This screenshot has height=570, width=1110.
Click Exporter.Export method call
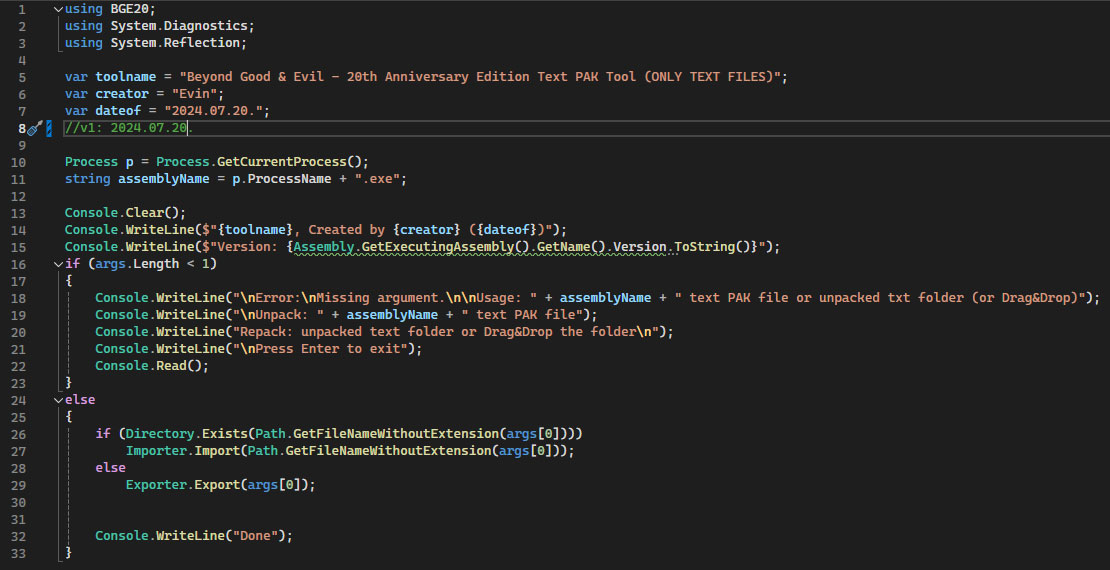point(183,485)
